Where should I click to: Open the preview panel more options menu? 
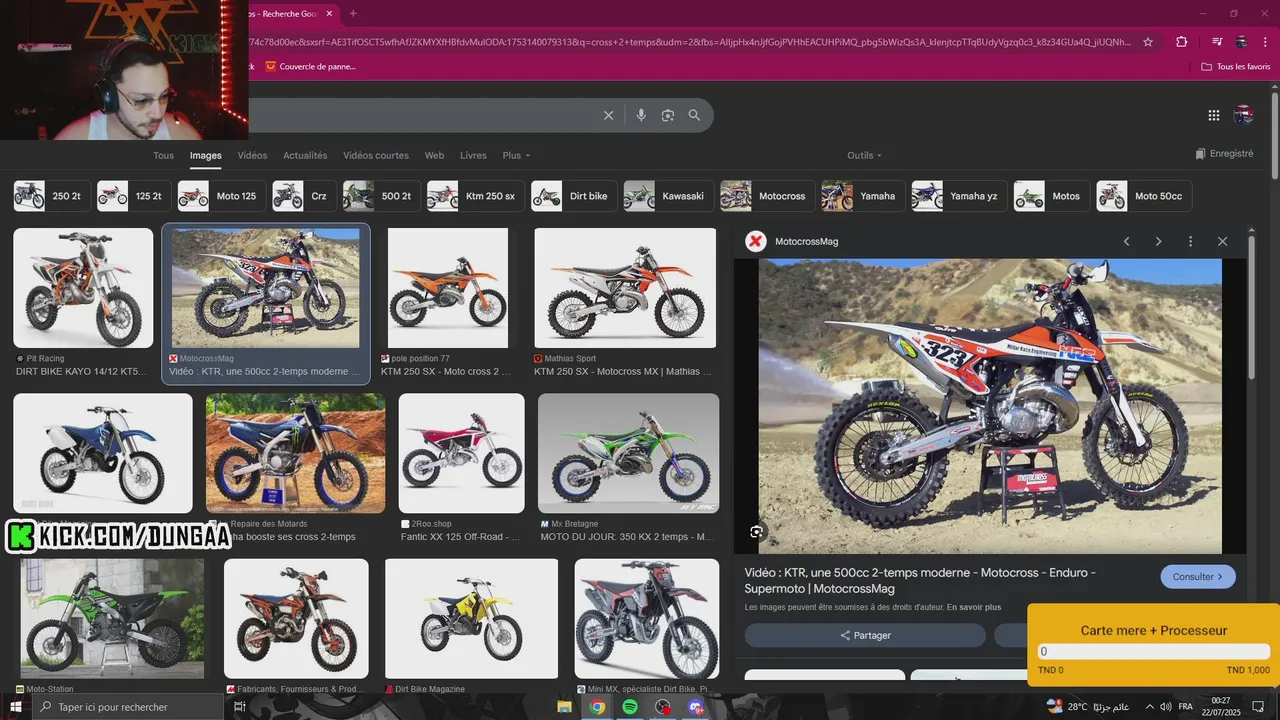coord(1190,241)
